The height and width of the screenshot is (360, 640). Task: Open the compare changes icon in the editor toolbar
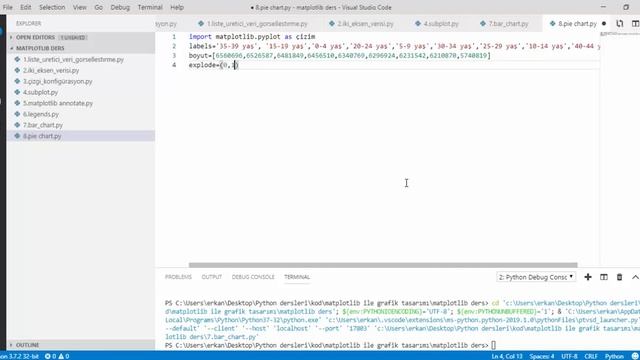point(620,24)
